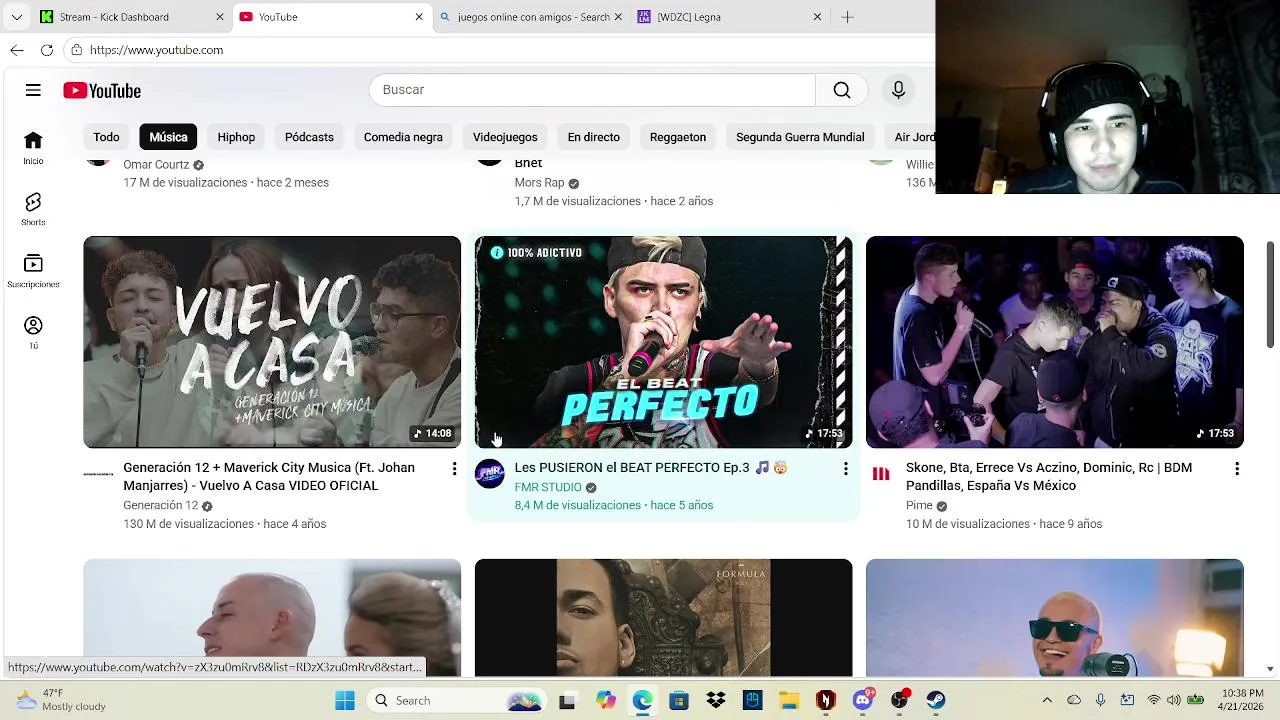The image size is (1280, 720).
Task: Open Discord from taskbar
Action: pos(862,700)
